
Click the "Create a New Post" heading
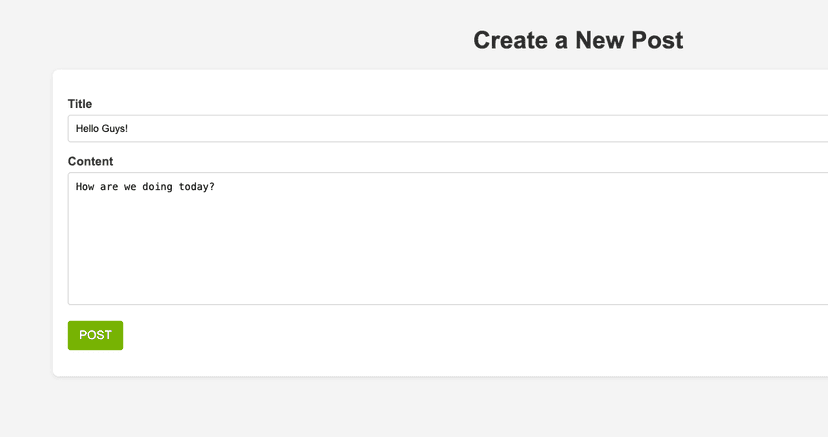pos(578,40)
